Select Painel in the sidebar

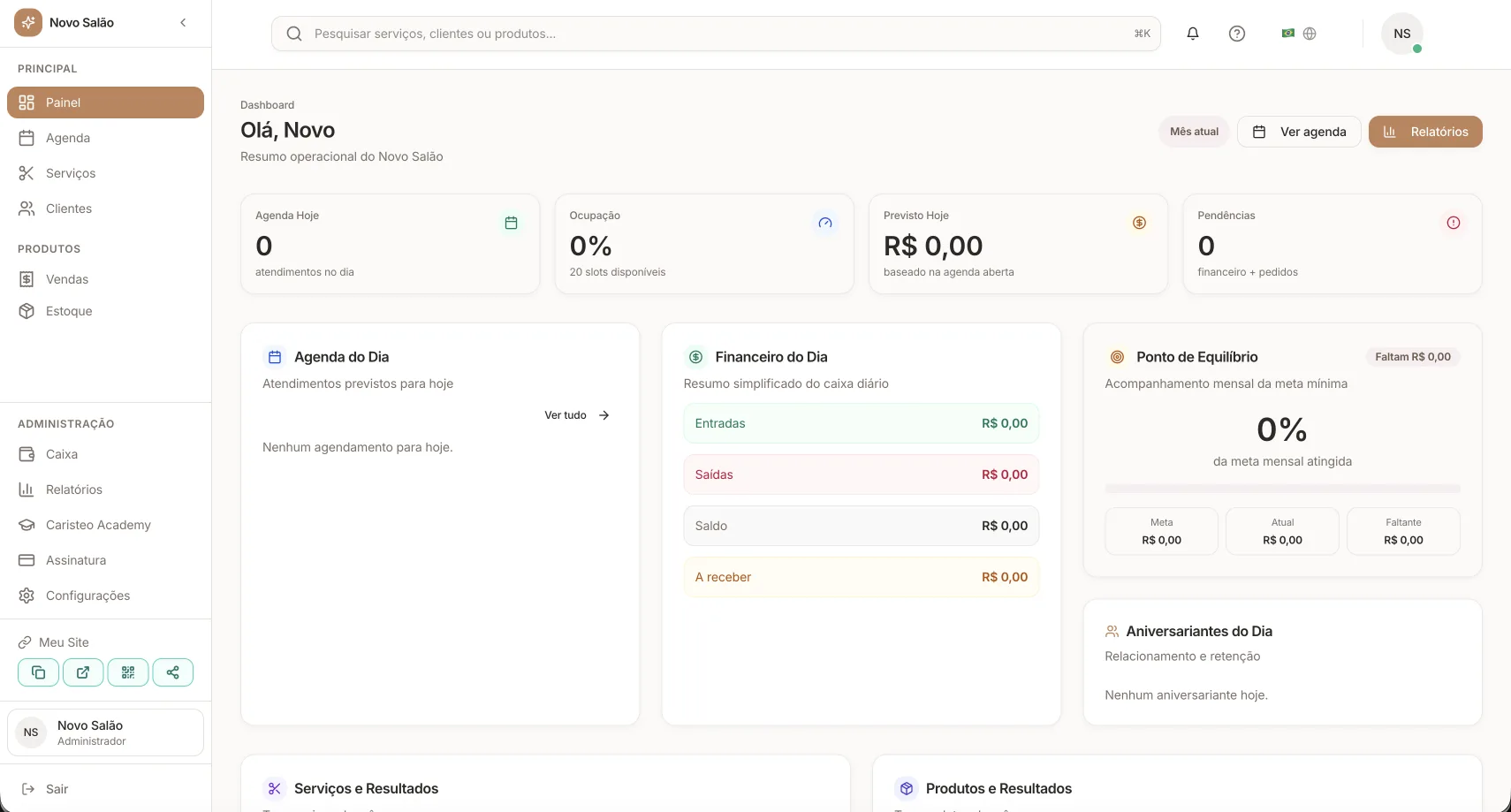(105, 102)
